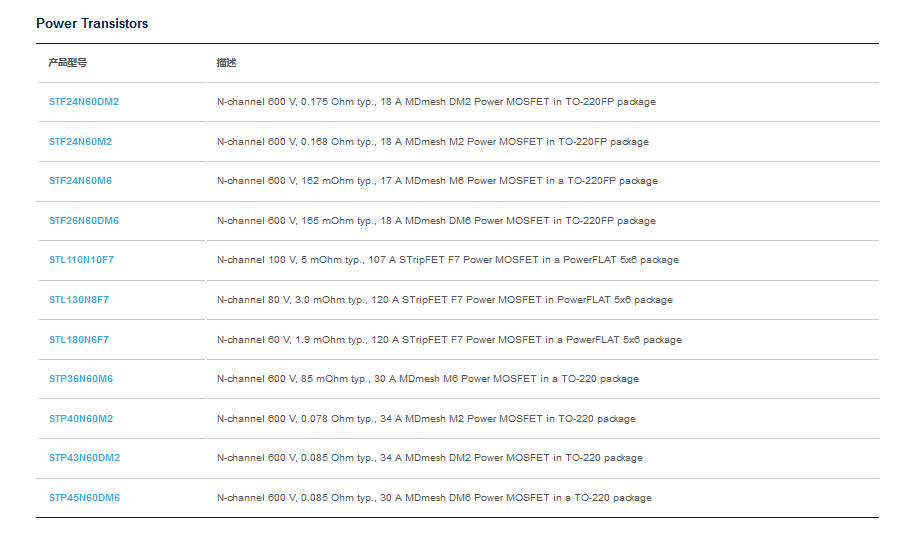This screenshot has width=914, height=534.
Task: Open the STP36N60M6 product link
Action: (x=81, y=379)
